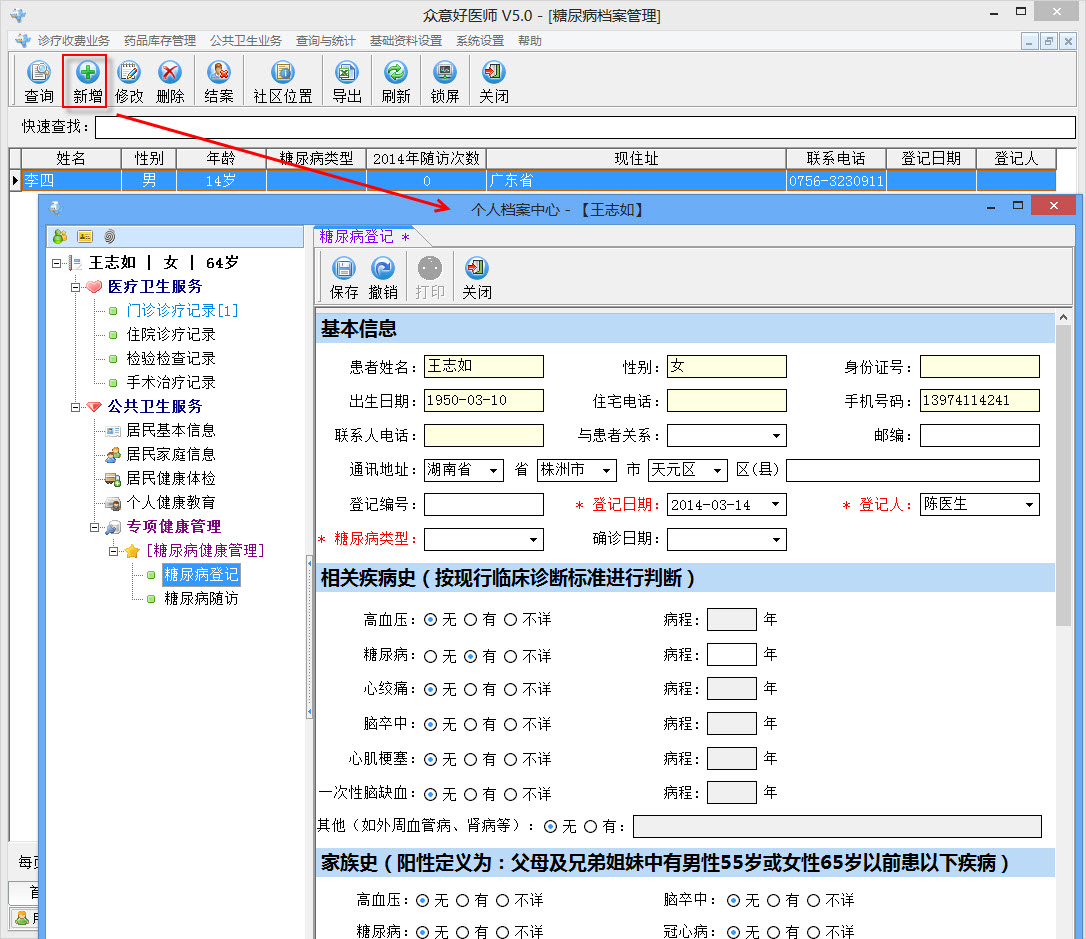Open the 社区位置 community location tool
Viewport: 1086px width, 939px height.
283,81
